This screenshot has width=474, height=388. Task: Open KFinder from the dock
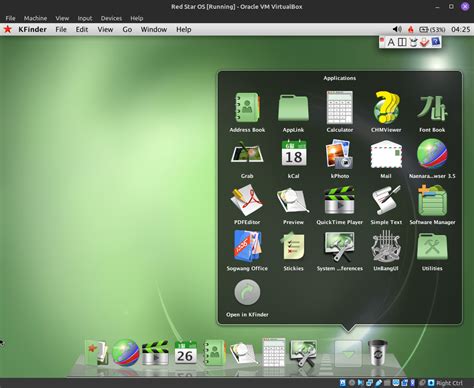click(96, 353)
